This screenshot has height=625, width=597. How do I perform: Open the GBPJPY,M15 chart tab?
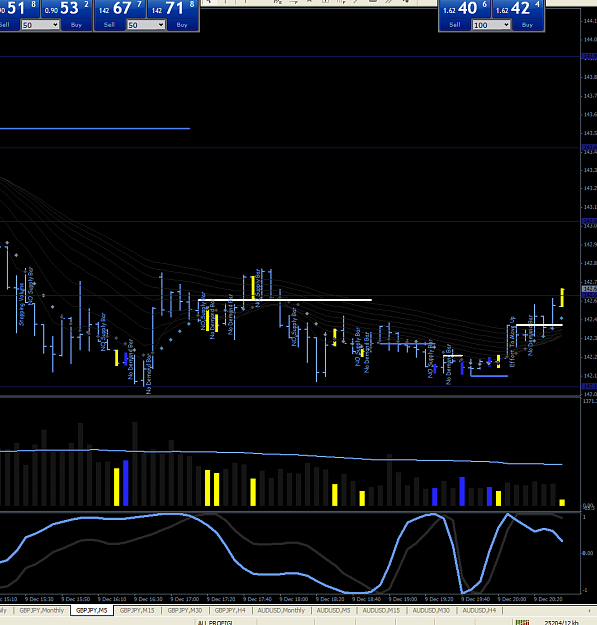tap(137, 610)
